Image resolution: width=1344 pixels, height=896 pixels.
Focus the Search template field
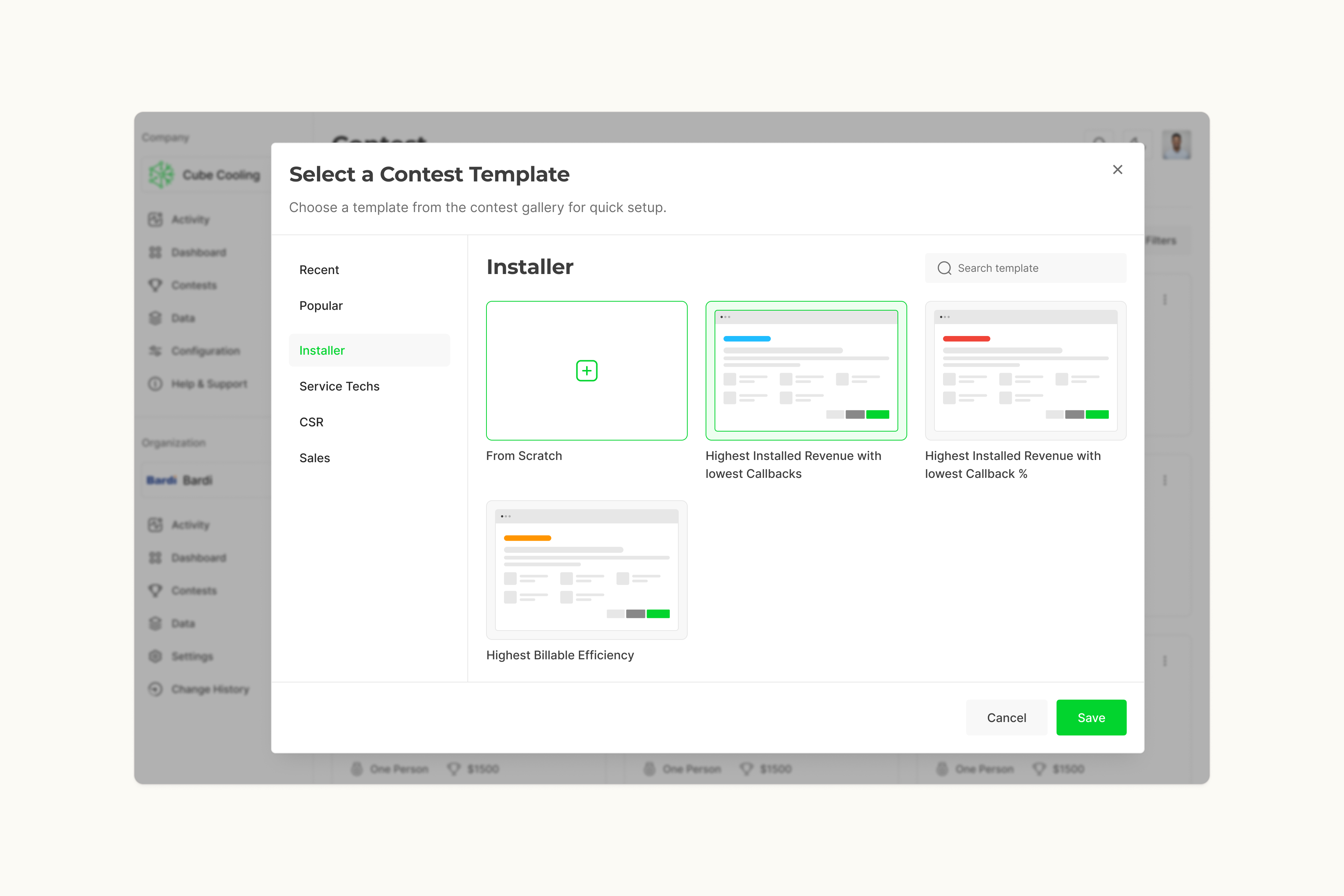pyautogui.click(x=1026, y=268)
